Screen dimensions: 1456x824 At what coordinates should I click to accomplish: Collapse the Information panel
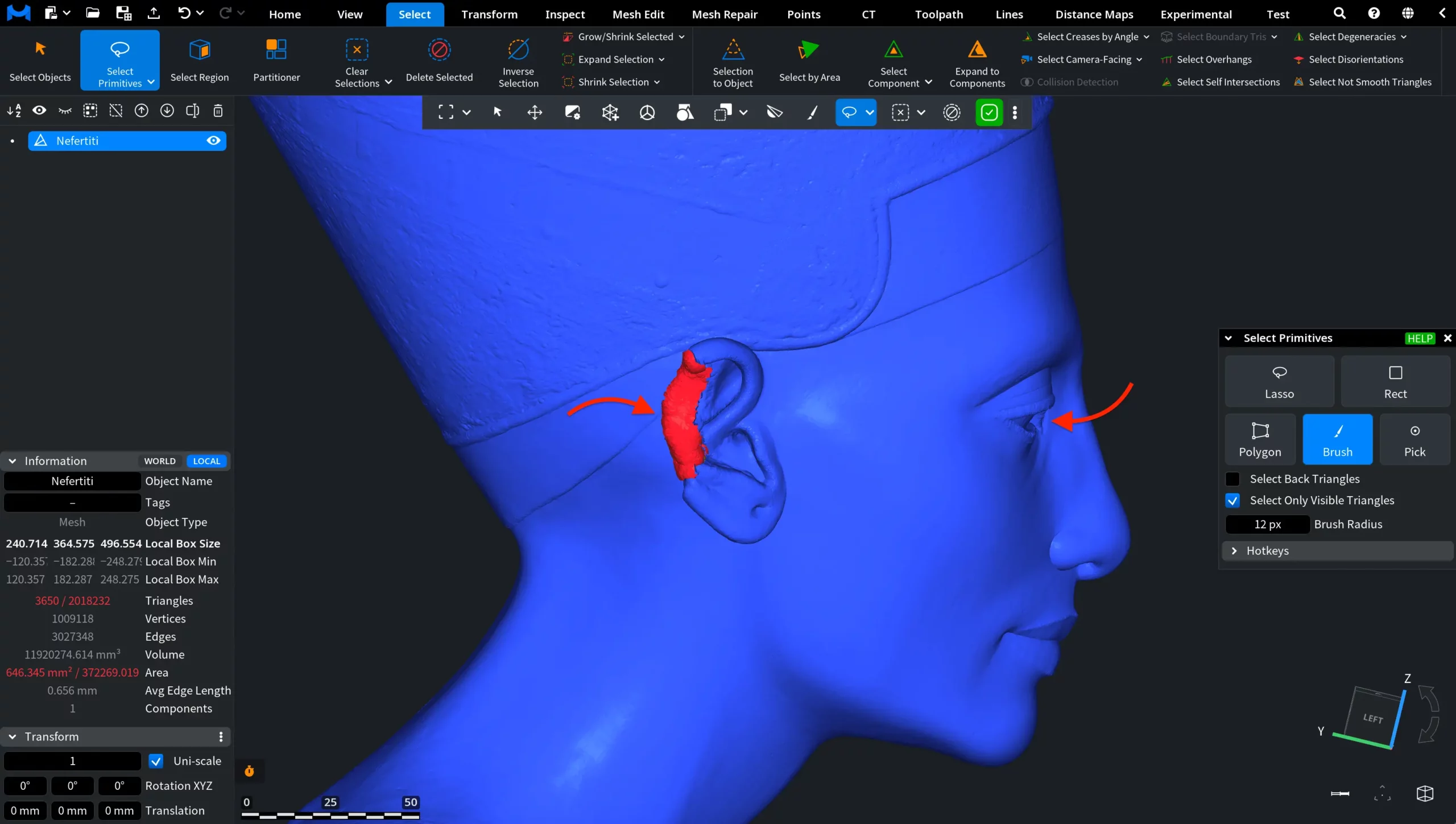[x=12, y=461]
